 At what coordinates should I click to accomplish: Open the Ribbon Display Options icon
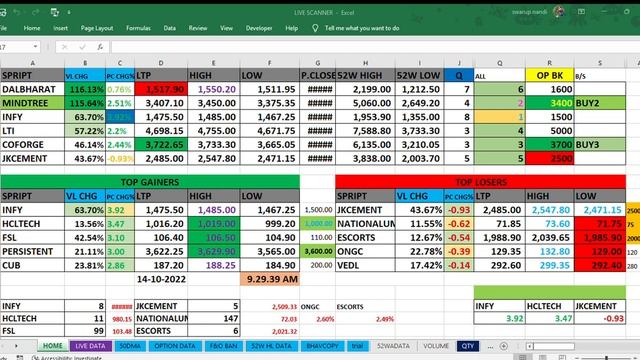pyautogui.click(x=581, y=12)
